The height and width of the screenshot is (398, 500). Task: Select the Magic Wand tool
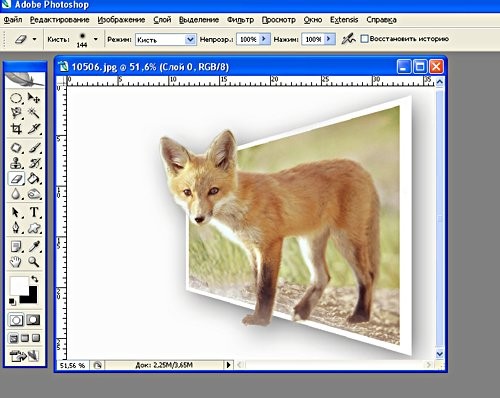[34, 113]
